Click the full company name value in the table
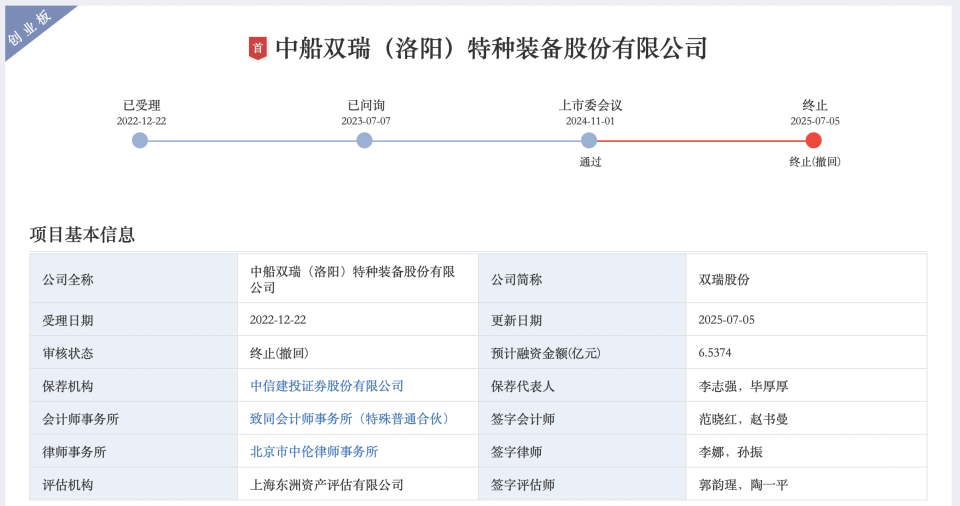The height and width of the screenshot is (506, 960). (x=353, y=279)
